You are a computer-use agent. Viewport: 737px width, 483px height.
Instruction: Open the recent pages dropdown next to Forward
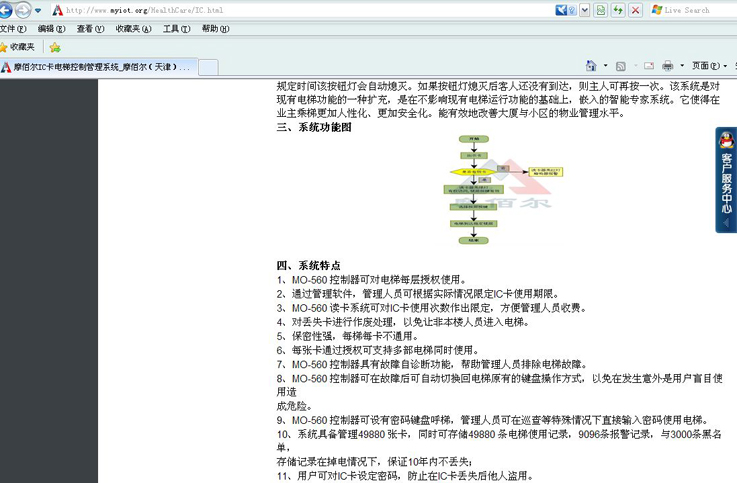point(38,10)
